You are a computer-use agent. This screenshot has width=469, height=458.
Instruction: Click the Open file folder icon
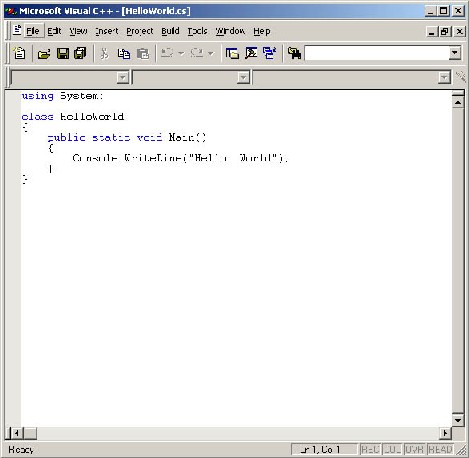tap(44, 53)
